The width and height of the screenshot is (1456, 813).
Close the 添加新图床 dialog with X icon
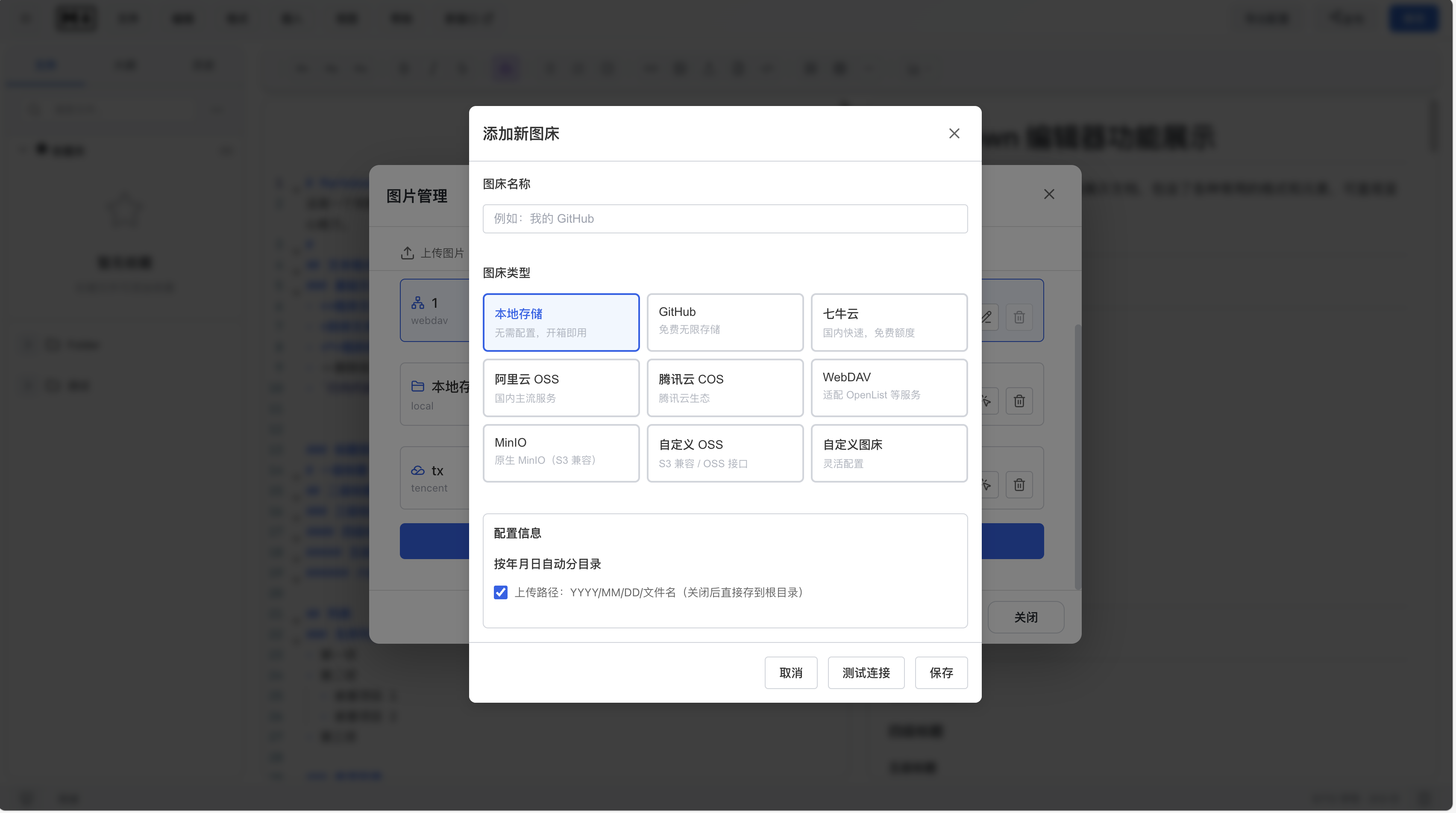pyautogui.click(x=954, y=133)
